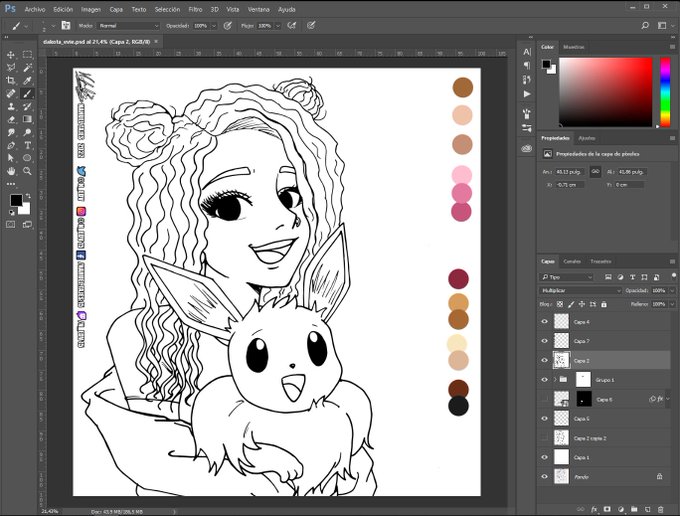The width and height of the screenshot is (680, 516).
Task: Add a layer mask
Action: pyautogui.click(x=607, y=509)
